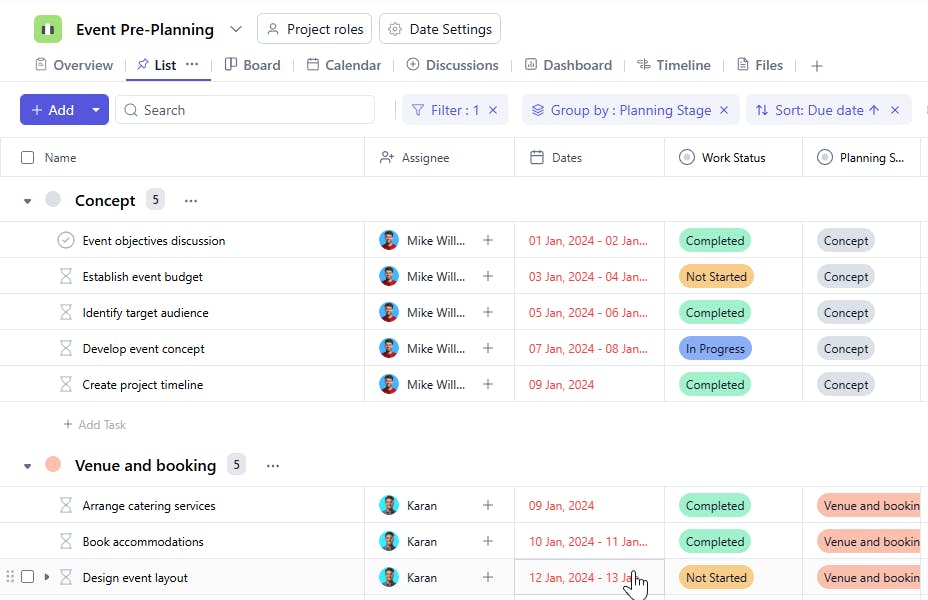
Task: Add assignee to Identify target audience
Action: click(488, 312)
